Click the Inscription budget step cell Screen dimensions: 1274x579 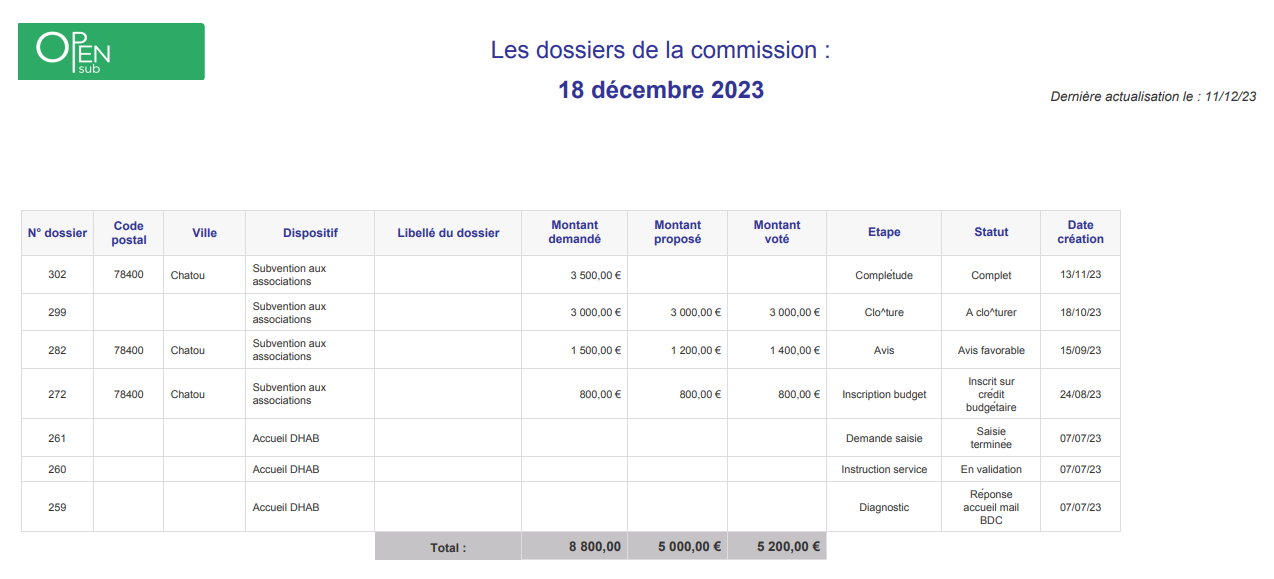(x=884, y=395)
